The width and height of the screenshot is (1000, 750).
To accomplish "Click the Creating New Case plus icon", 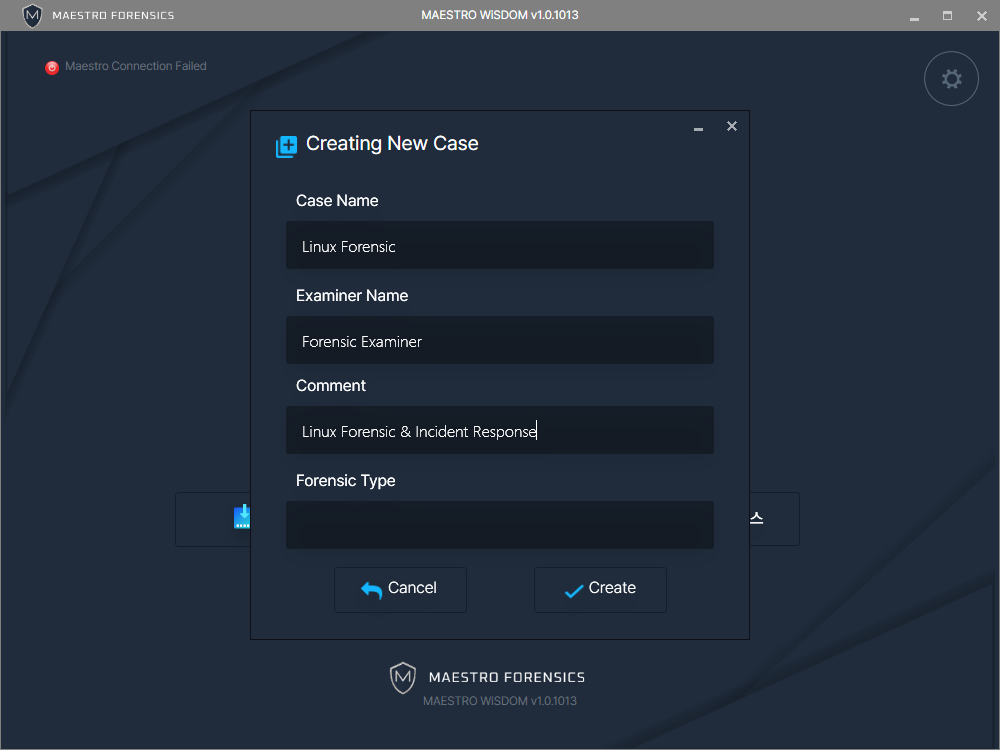I will (x=286, y=146).
